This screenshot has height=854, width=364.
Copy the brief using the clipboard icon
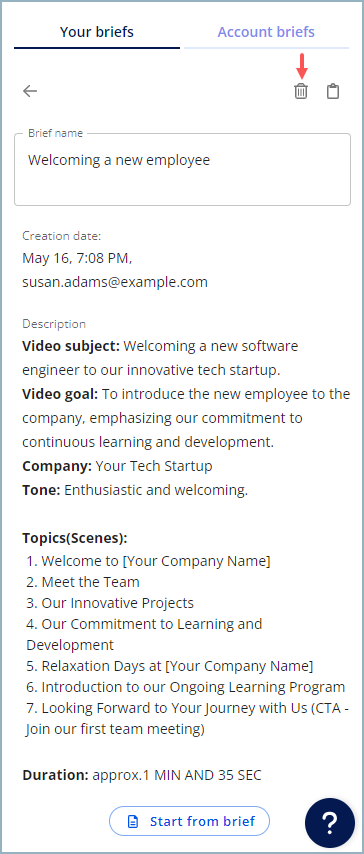[333, 91]
